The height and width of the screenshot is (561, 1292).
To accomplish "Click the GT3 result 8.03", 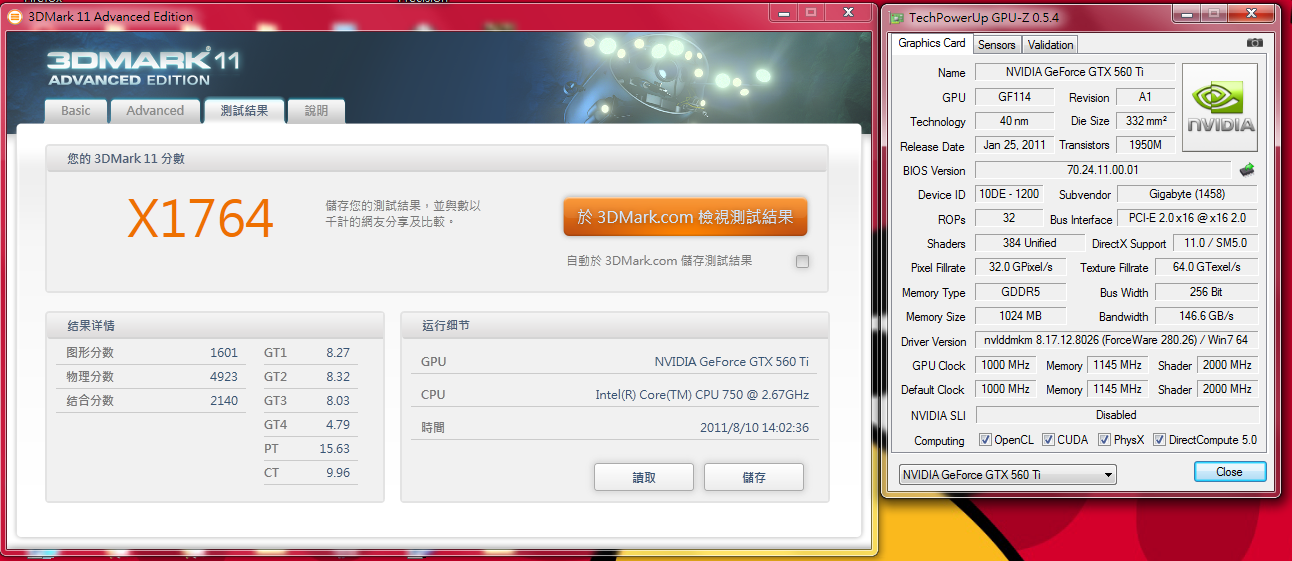I will [338, 401].
